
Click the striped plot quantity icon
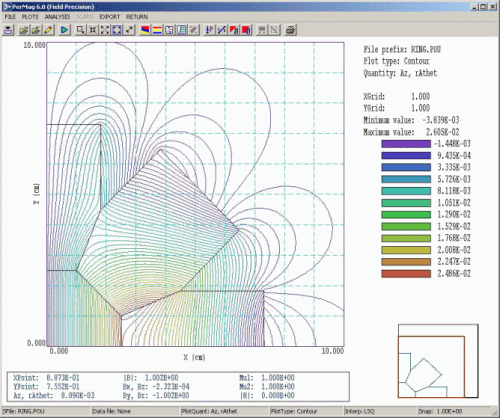click(157, 30)
